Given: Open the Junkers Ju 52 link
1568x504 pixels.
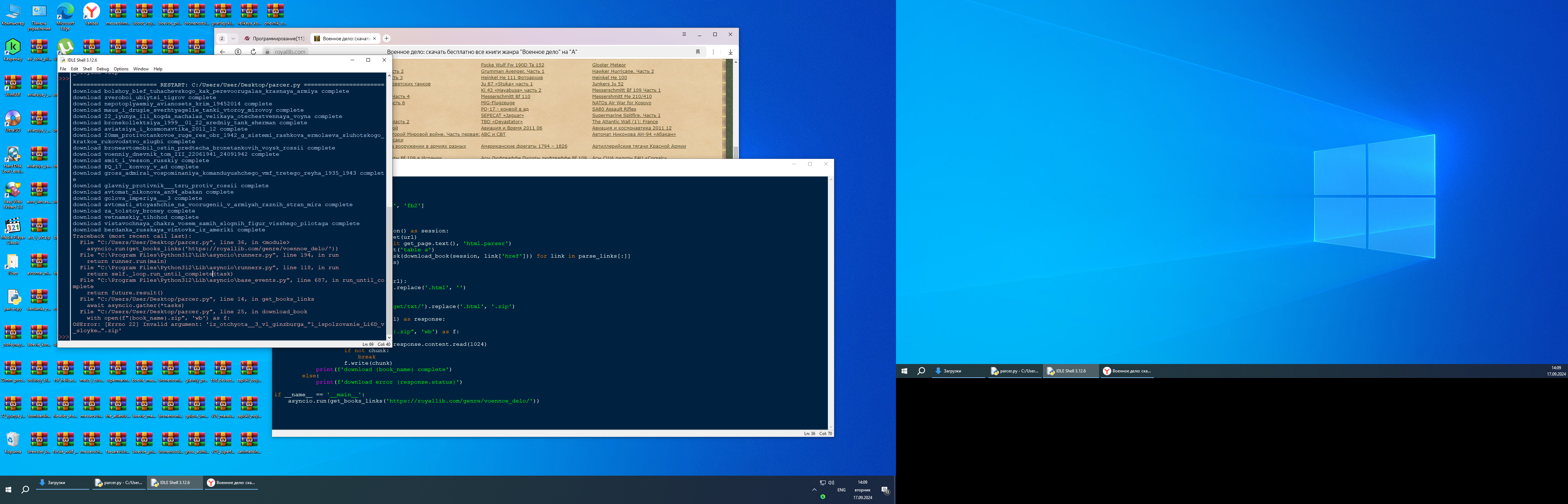Looking at the screenshot, I should pos(608,83).
